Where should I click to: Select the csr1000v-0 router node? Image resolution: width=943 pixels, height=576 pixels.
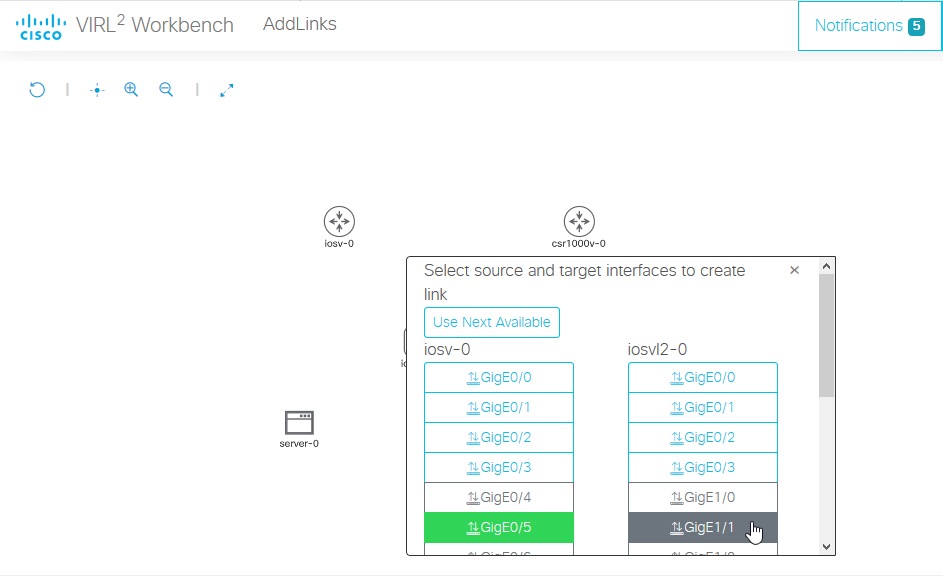(579, 222)
